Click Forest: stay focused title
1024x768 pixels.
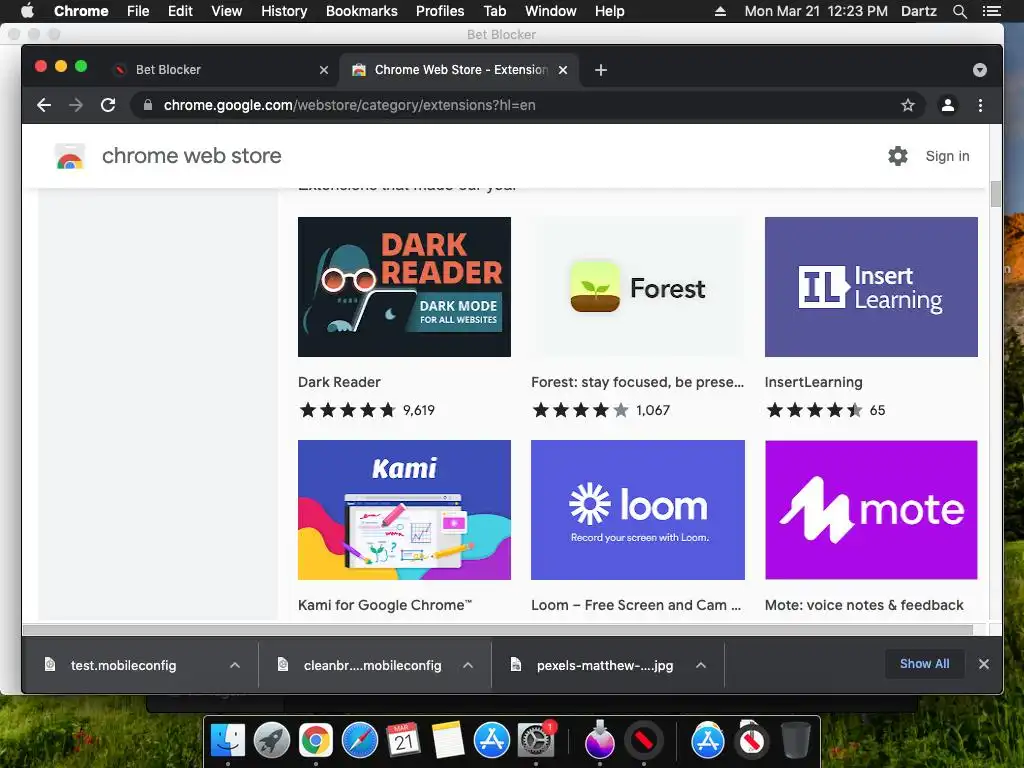click(637, 382)
